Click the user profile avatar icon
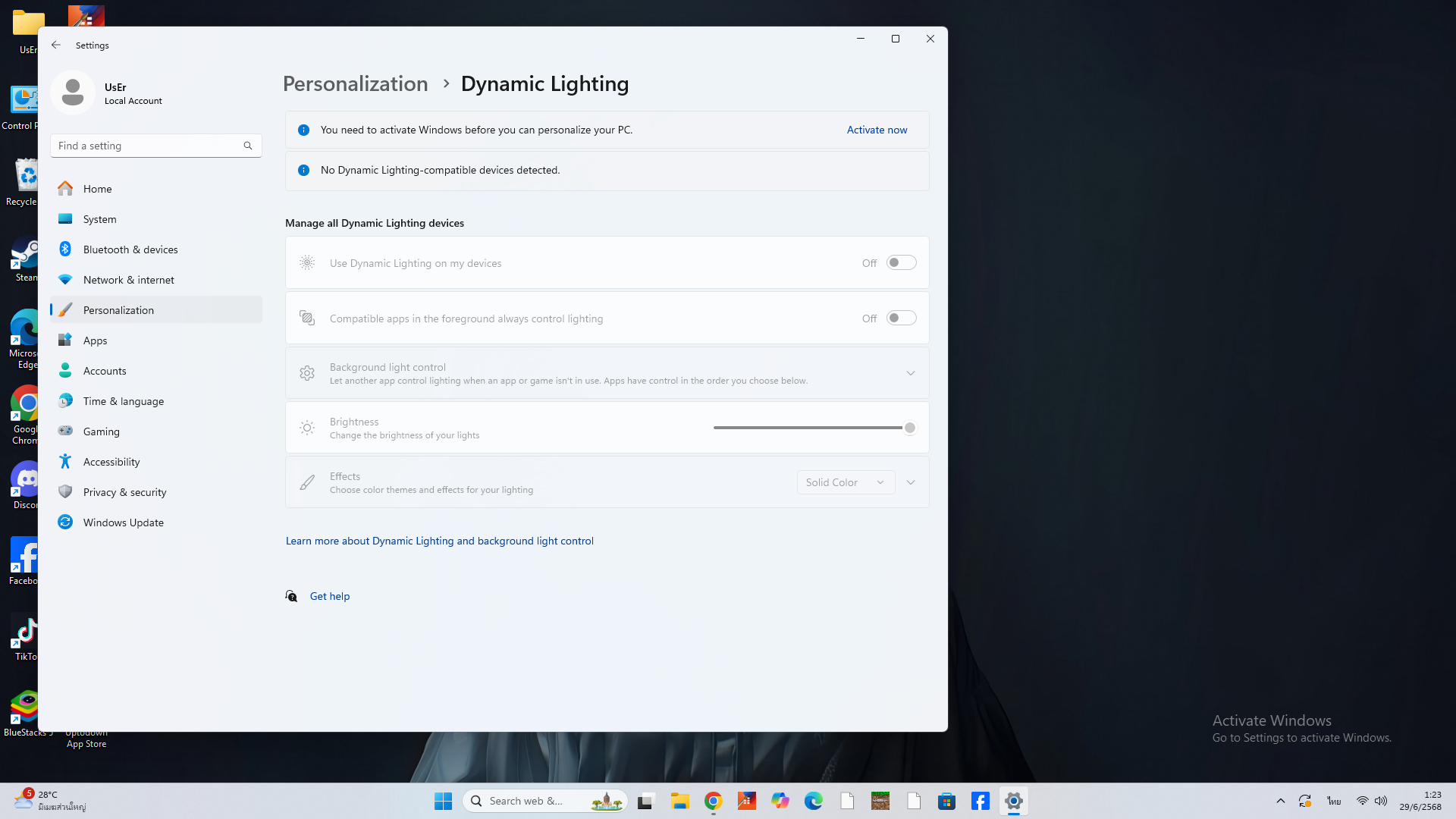 click(73, 93)
